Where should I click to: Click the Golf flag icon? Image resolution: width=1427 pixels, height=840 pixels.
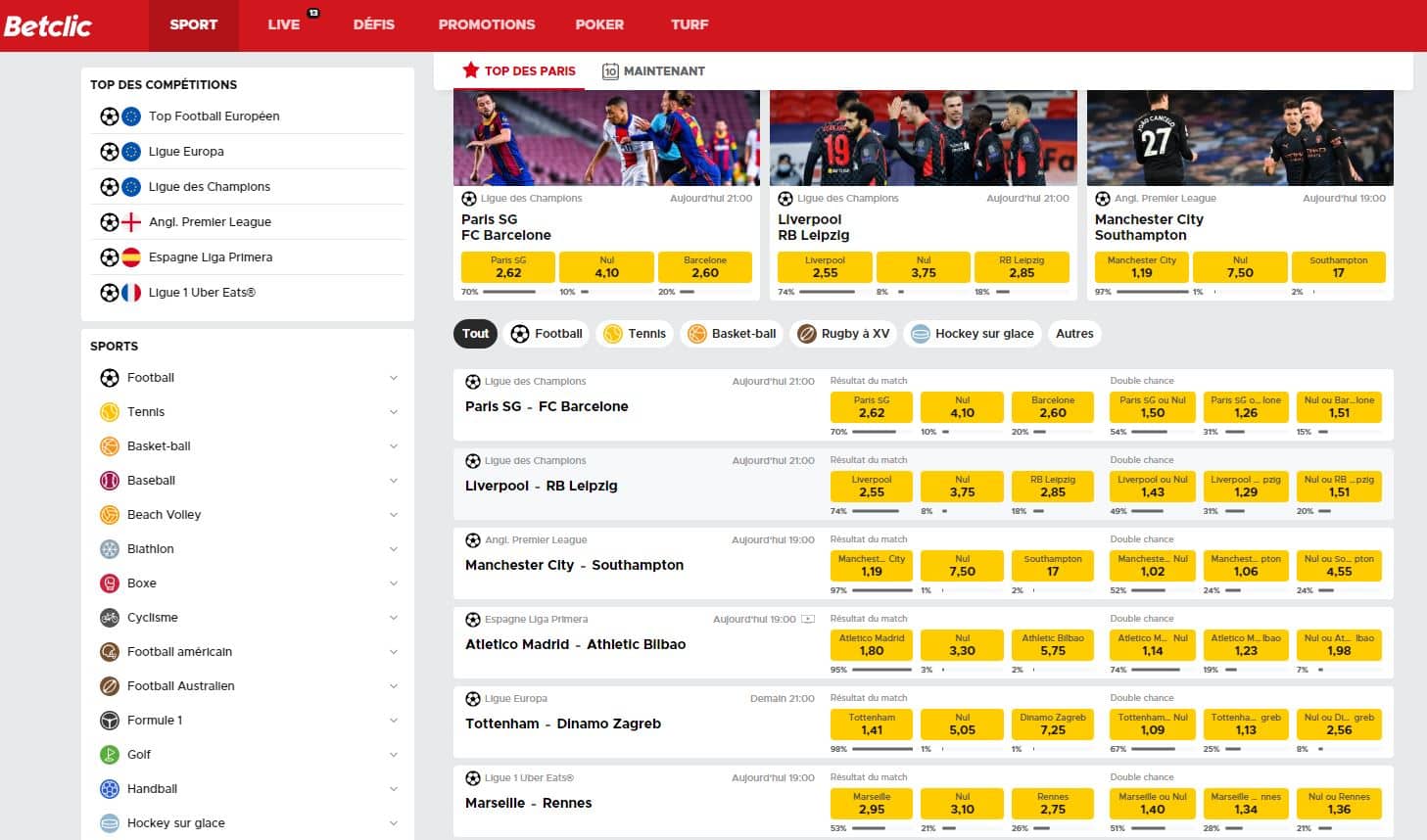tap(110, 755)
